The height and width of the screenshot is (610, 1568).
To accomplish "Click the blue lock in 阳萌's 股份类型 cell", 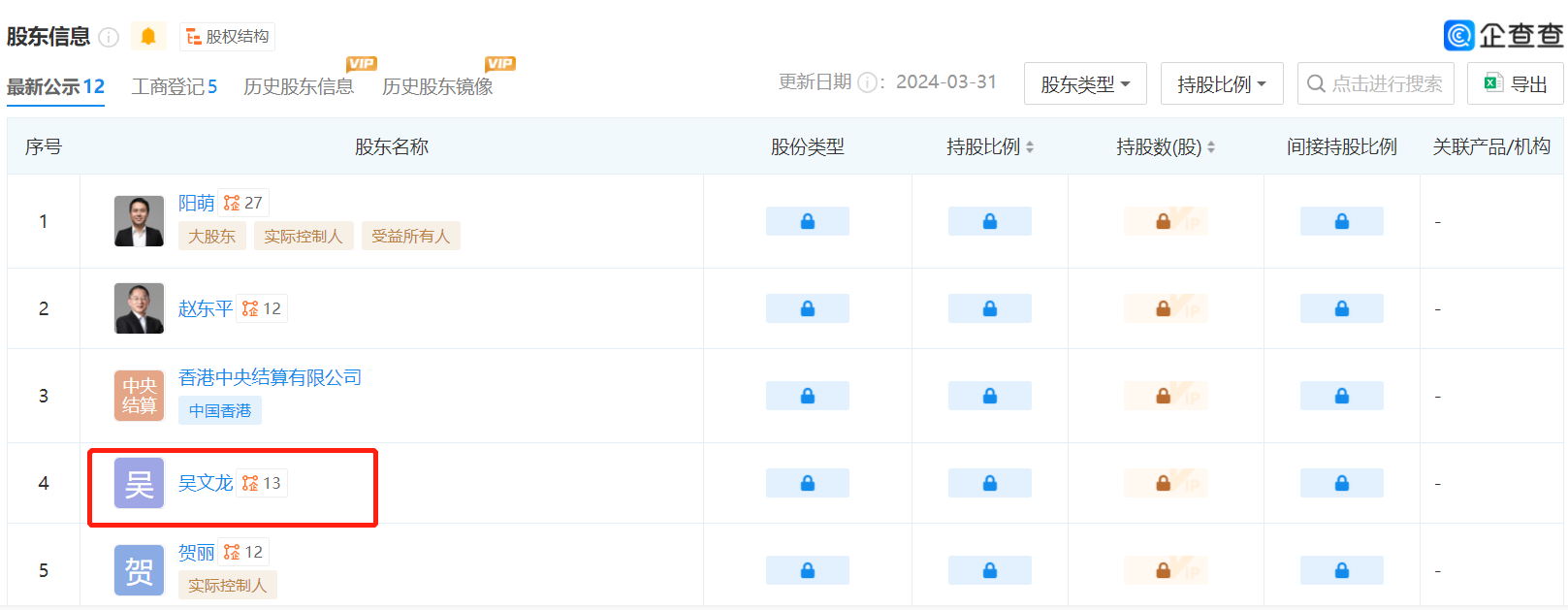I will coord(807,221).
